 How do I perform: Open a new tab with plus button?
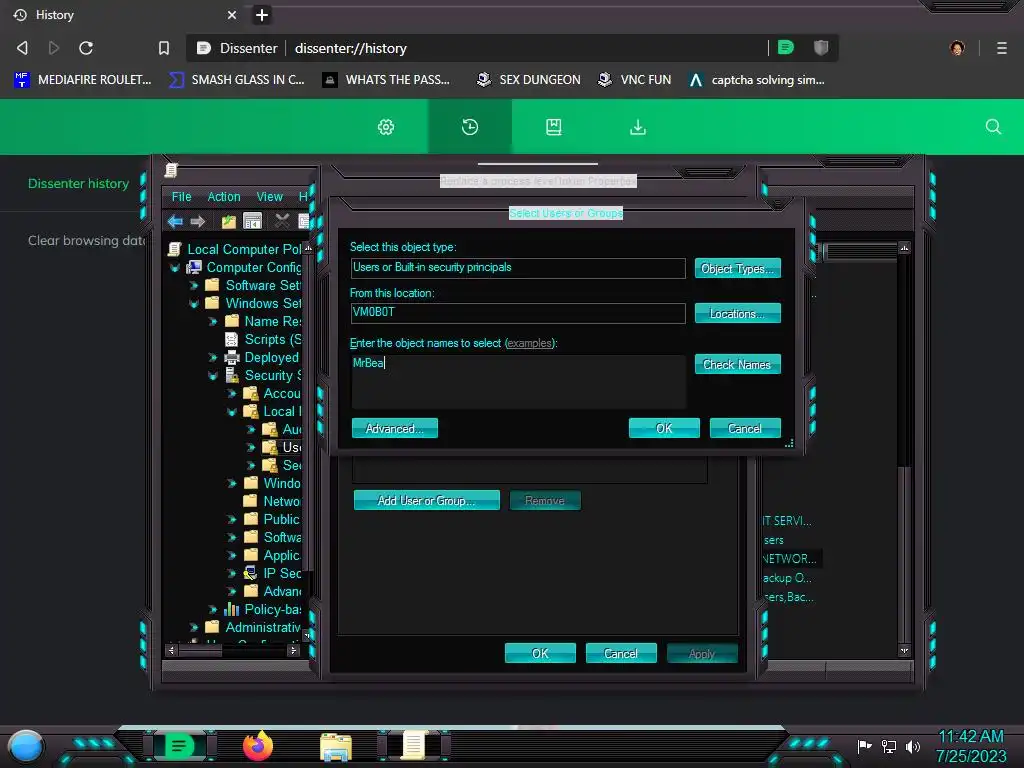[262, 15]
